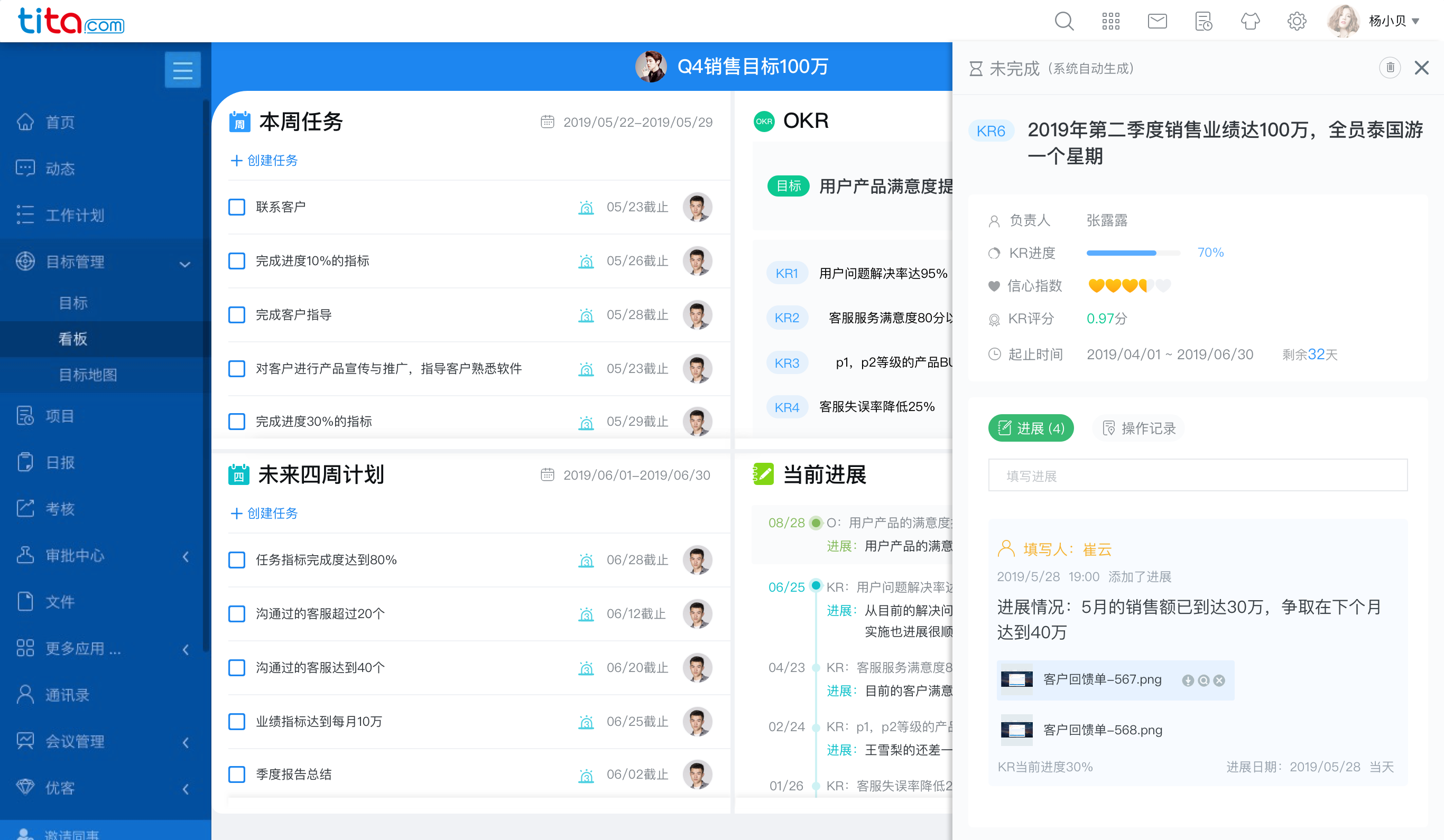Open the settings gear icon
Viewport: 1444px width, 840px height.
pyautogui.click(x=1297, y=22)
